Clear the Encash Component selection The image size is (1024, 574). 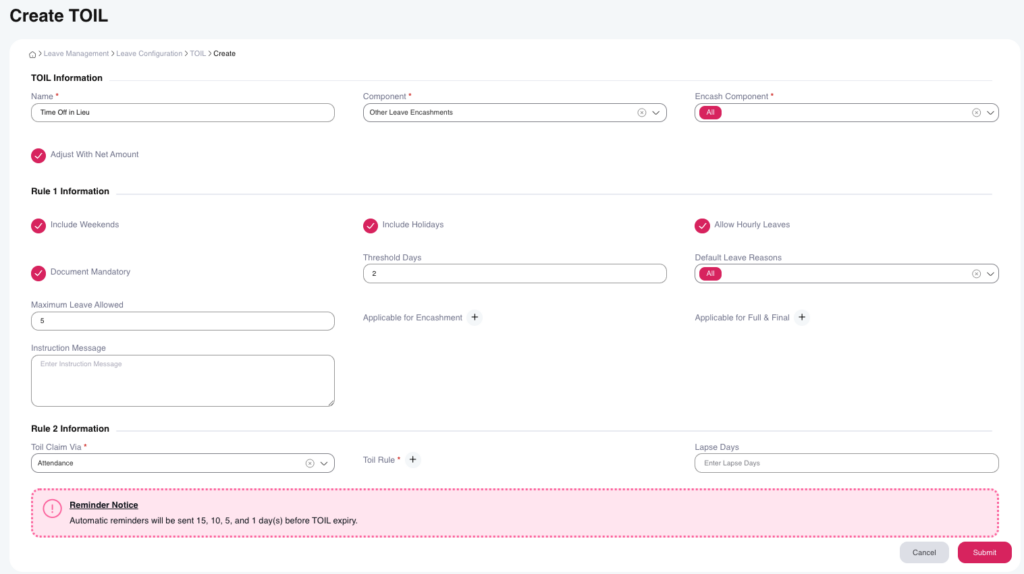[x=976, y=113]
